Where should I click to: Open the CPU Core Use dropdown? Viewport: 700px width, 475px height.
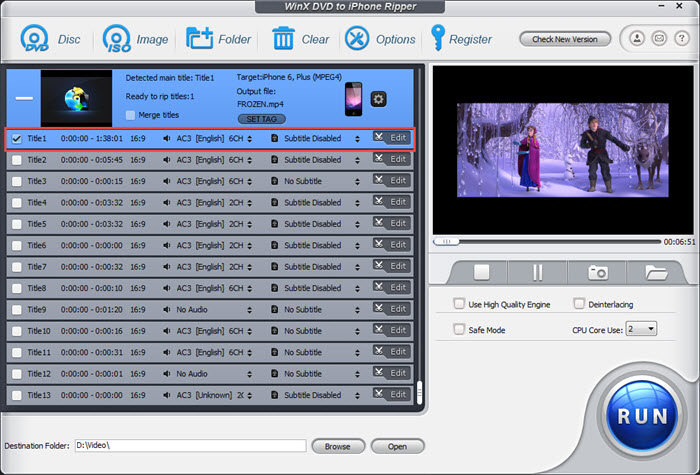[641, 329]
